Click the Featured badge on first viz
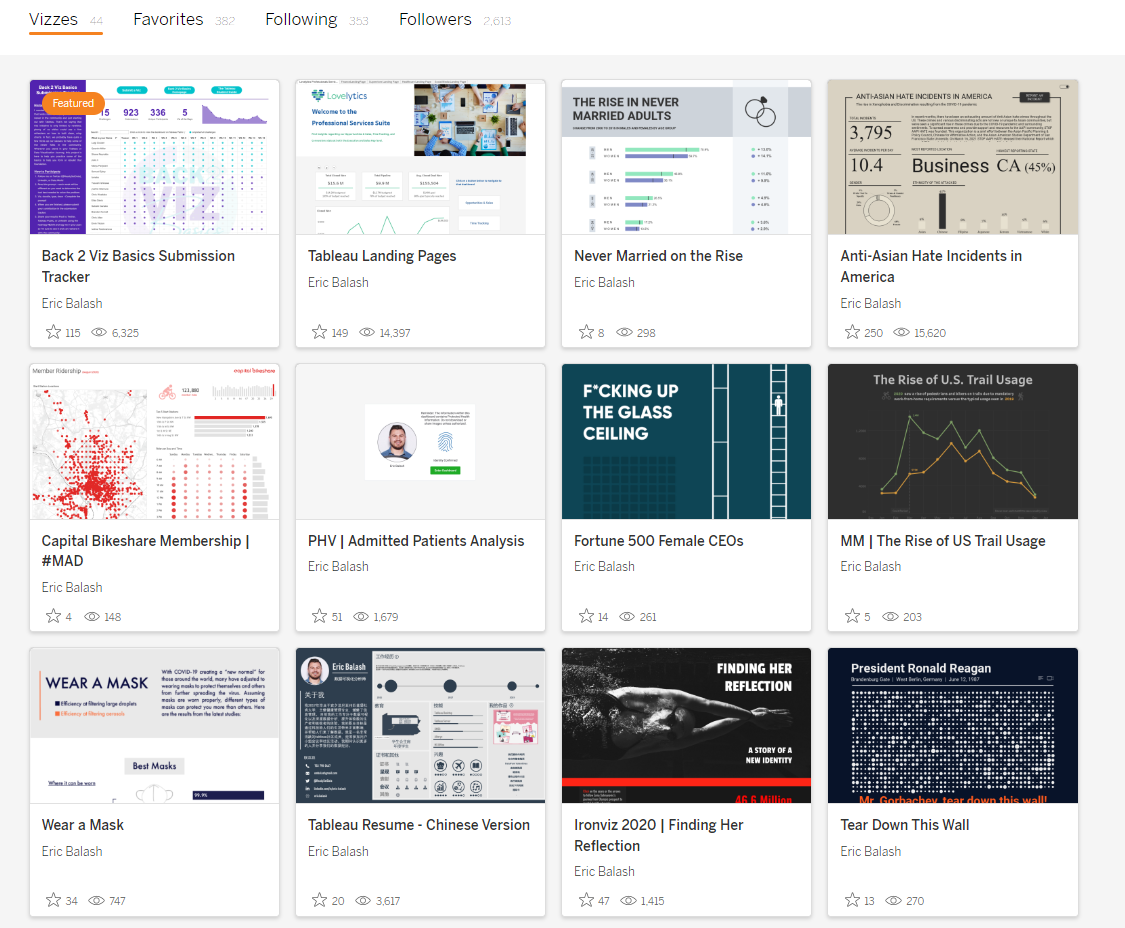The image size is (1125, 928). [x=73, y=103]
